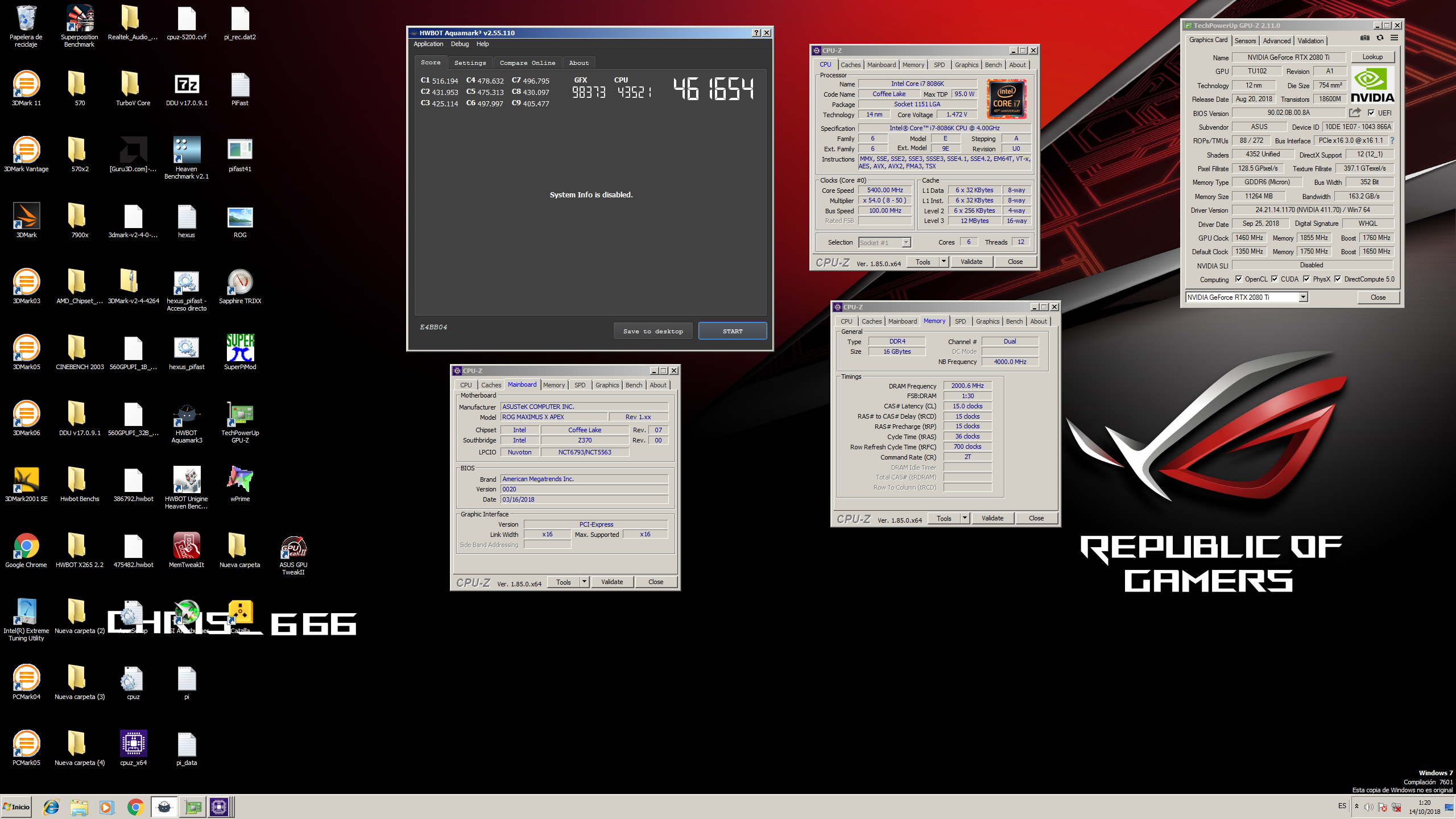This screenshot has width=1456, height=819.
Task: Select the MemTweakIt desktop icon
Action: [187, 551]
